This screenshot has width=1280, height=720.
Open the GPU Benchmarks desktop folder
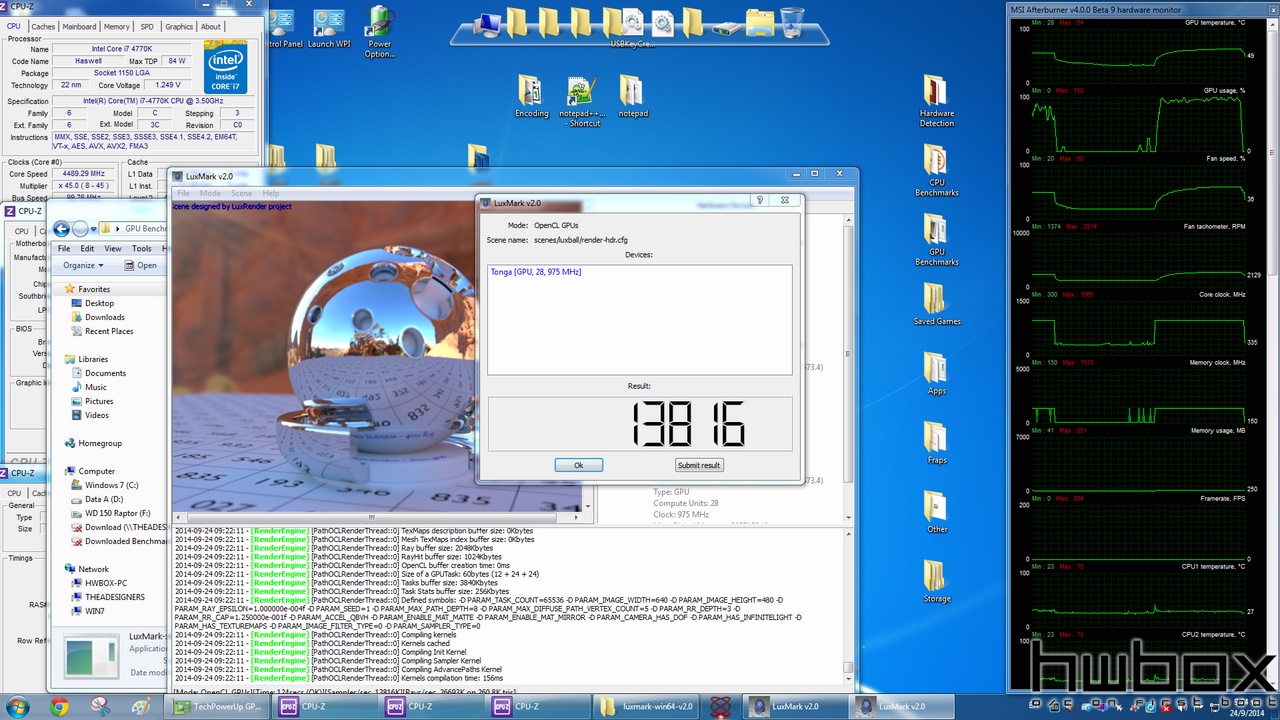point(936,240)
